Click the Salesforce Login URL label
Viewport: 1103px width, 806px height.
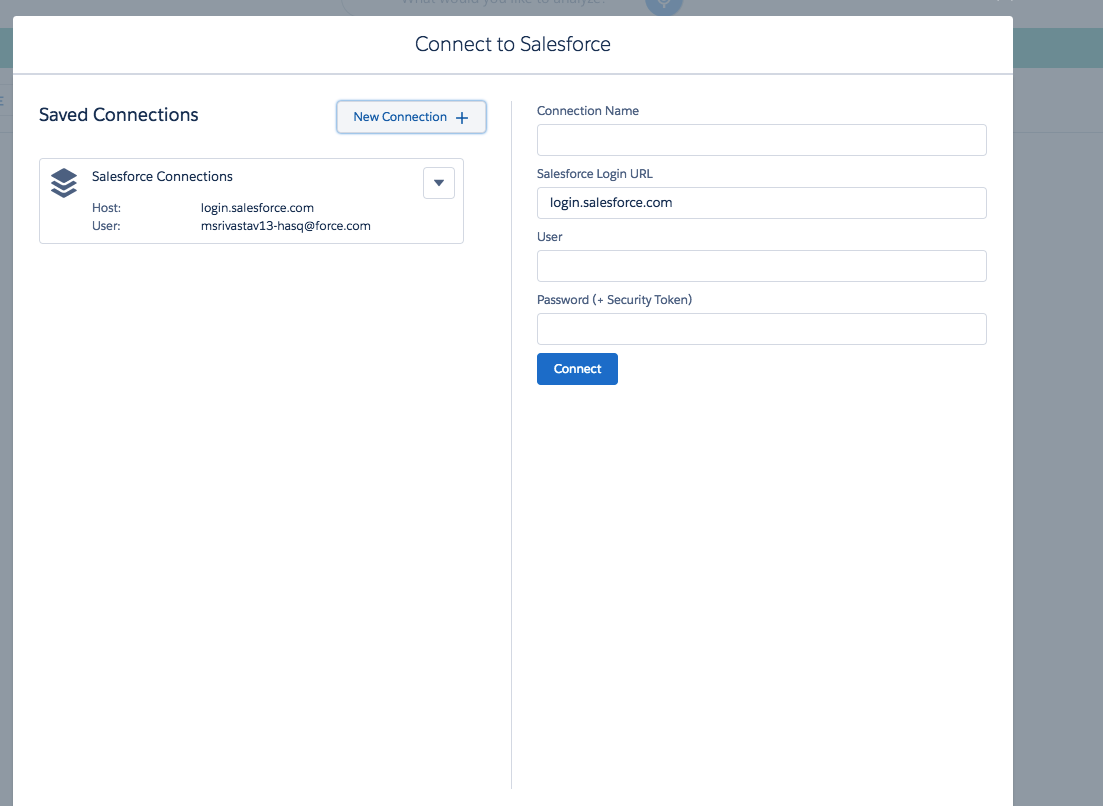click(x=594, y=174)
